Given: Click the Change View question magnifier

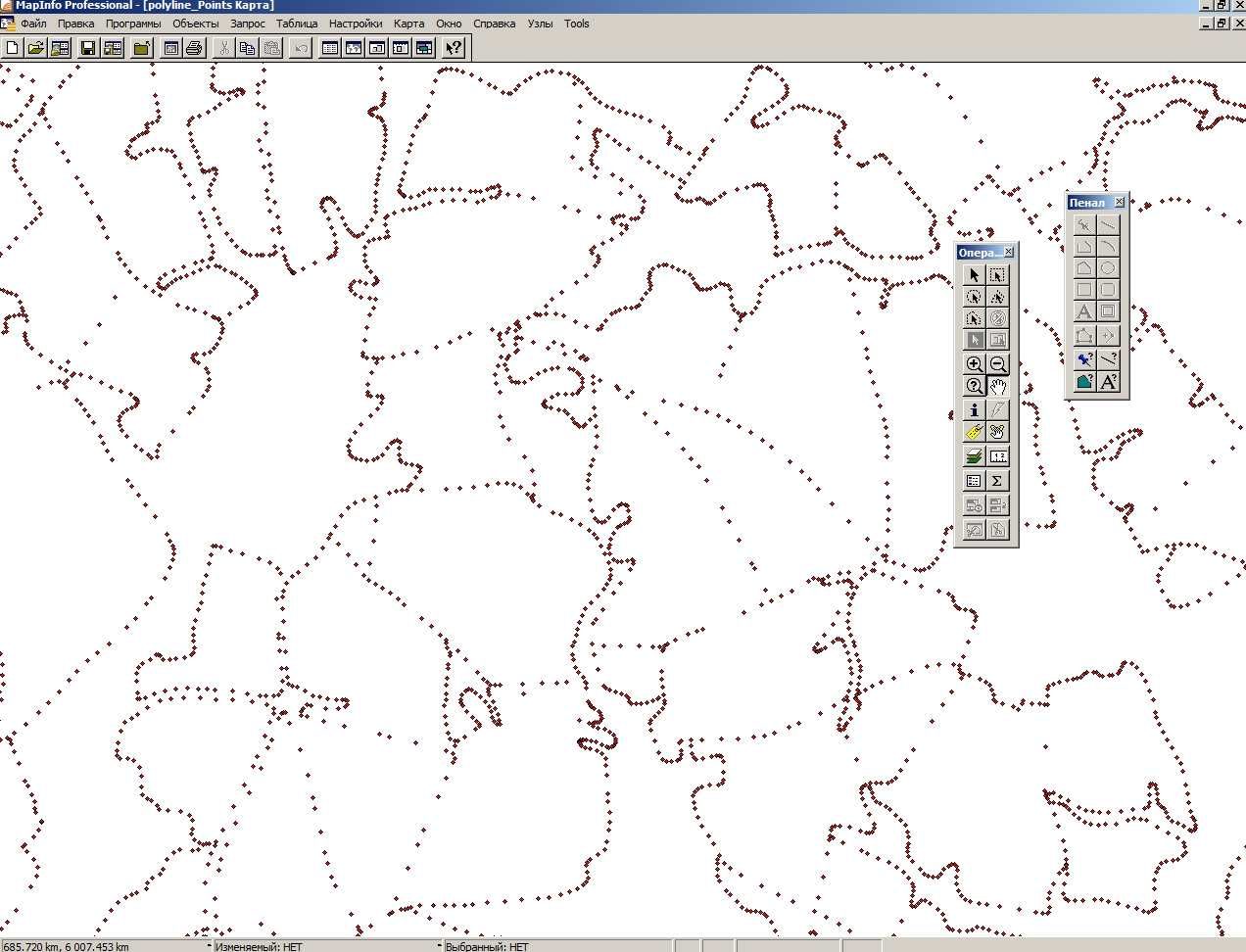Looking at the screenshot, I should tap(974, 386).
